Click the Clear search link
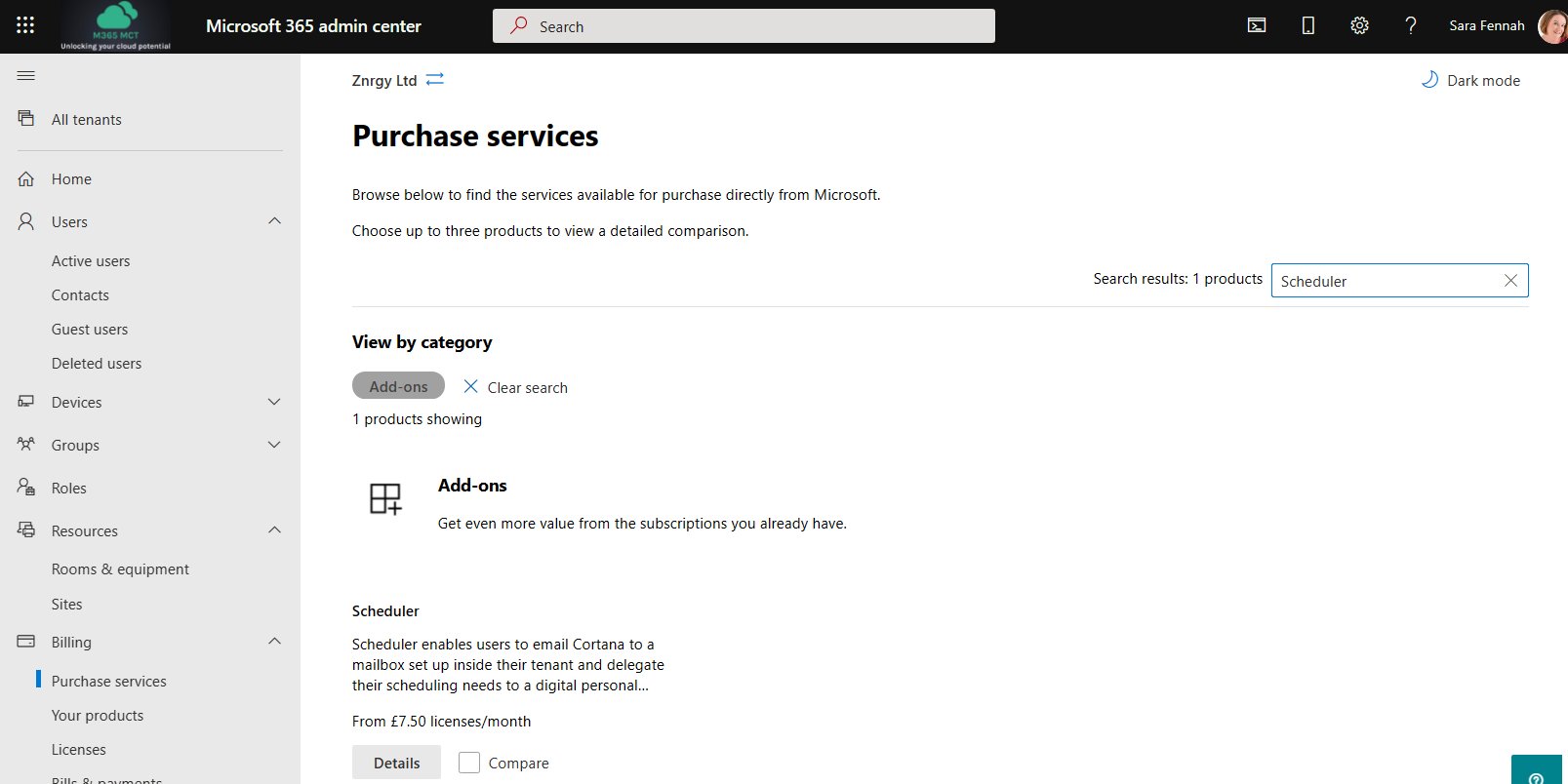 point(515,387)
